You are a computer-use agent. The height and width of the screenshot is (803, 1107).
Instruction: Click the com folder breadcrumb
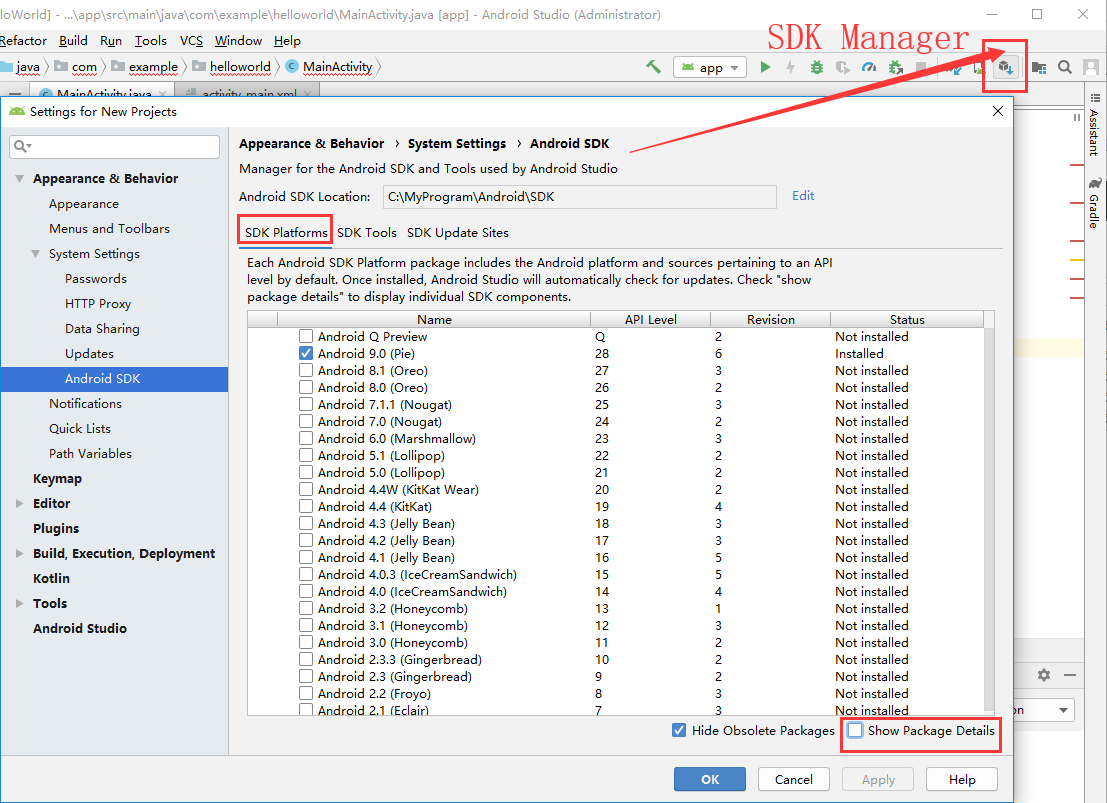pyautogui.click(x=76, y=66)
